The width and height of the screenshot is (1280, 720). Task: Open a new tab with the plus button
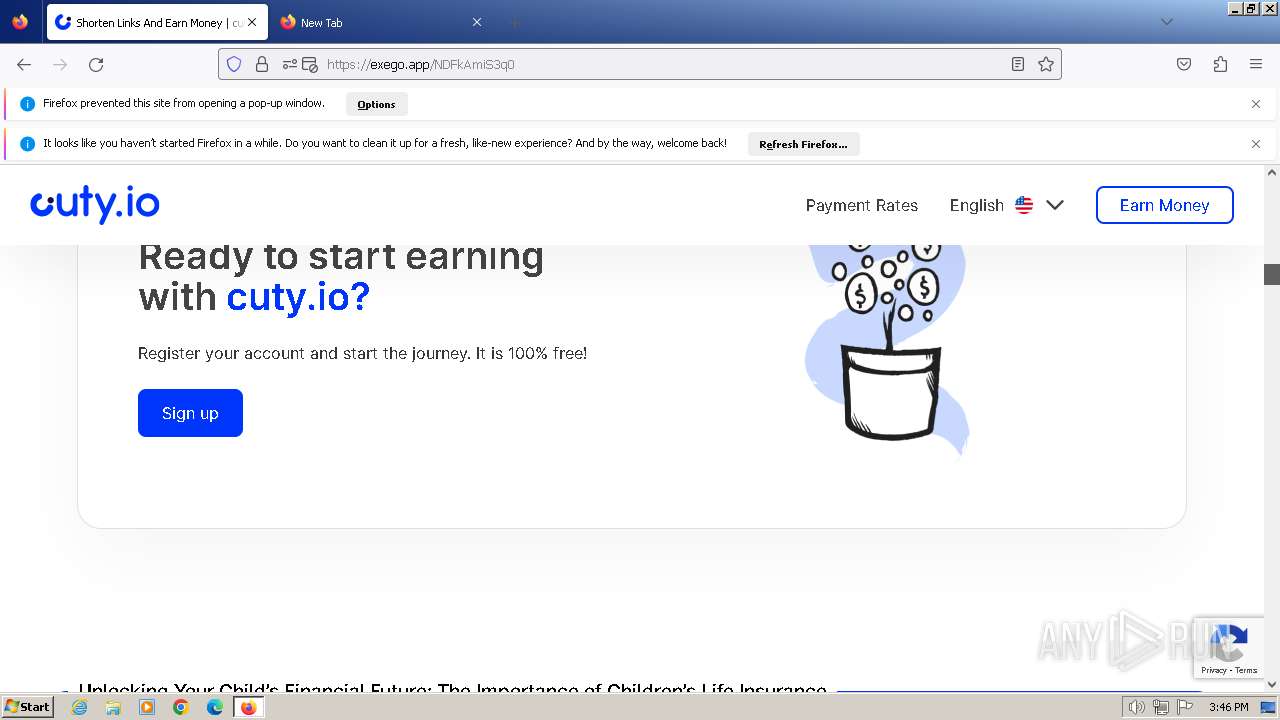[x=514, y=22]
